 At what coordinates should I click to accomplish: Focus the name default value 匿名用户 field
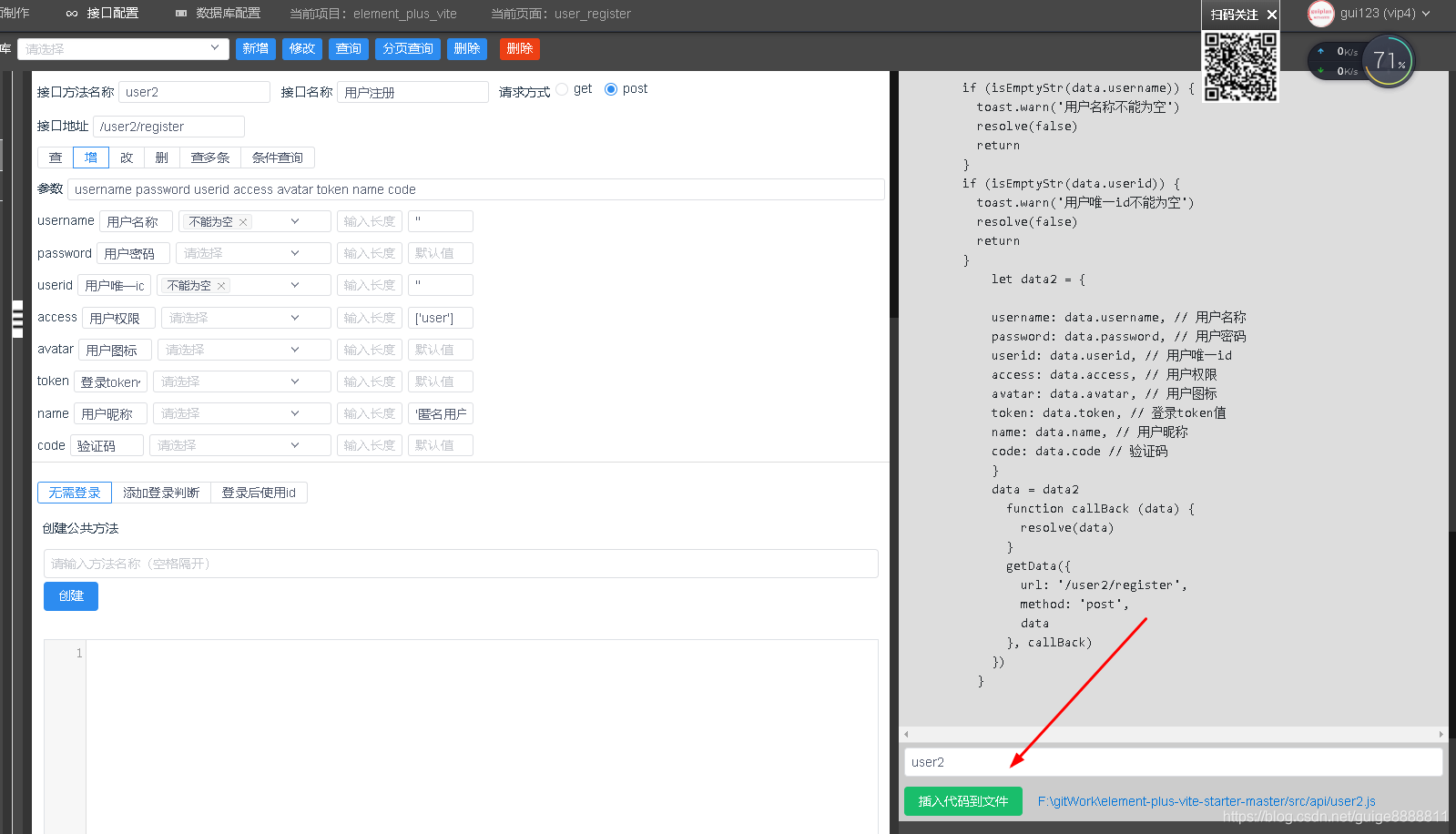pos(441,413)
